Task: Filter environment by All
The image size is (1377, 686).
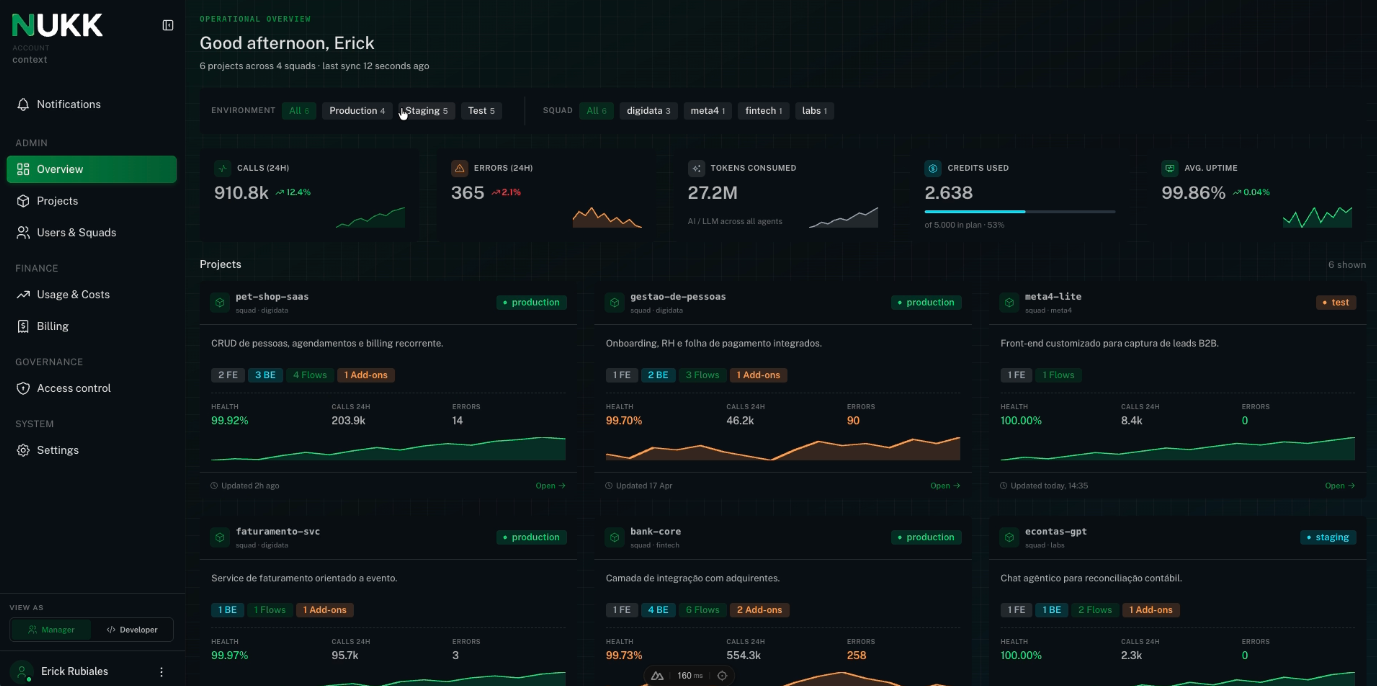Action: [x=299, y=111]
